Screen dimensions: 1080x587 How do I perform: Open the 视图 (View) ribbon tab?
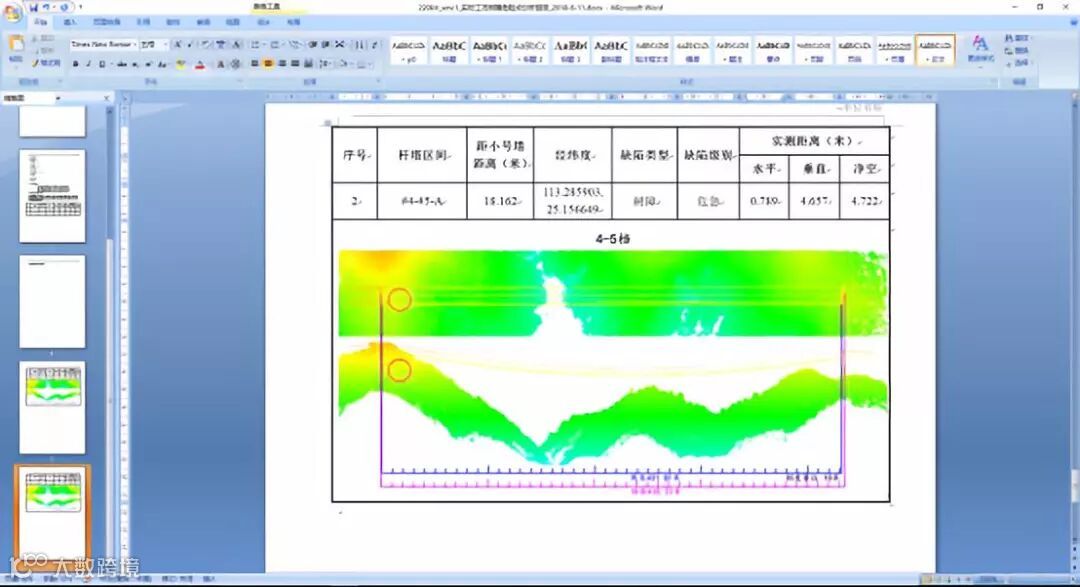pos(233,22)
